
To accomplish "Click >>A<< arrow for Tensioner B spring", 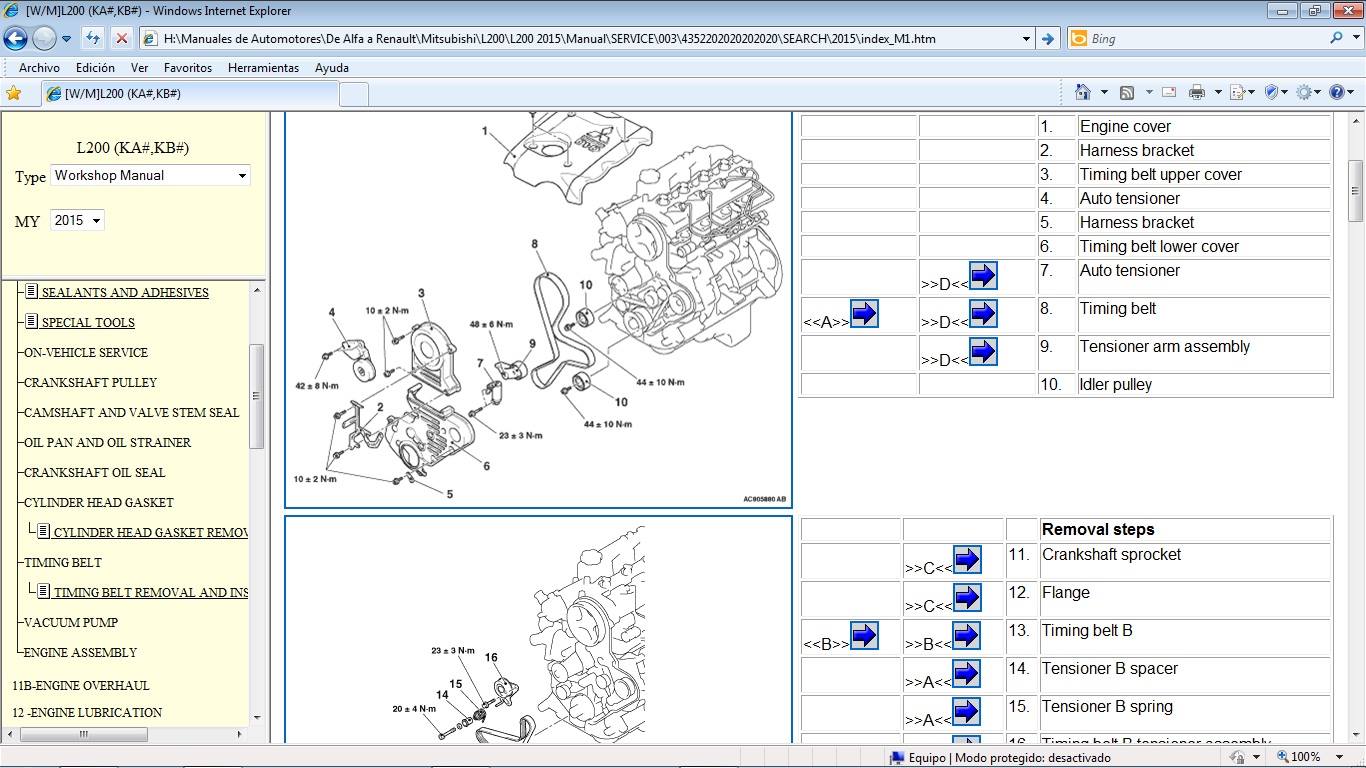I will pyautogui.click(x=966, y=711).
